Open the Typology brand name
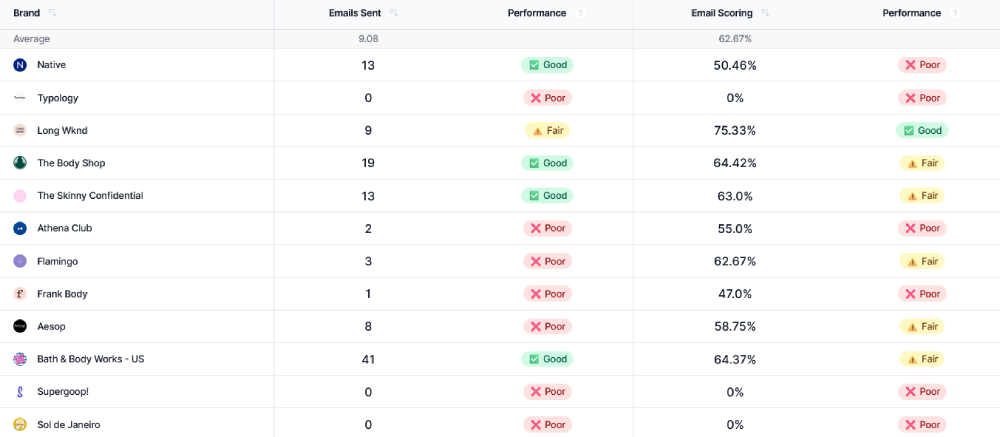This screenshot has width=1000, height=437. click(x=57, y=98)
